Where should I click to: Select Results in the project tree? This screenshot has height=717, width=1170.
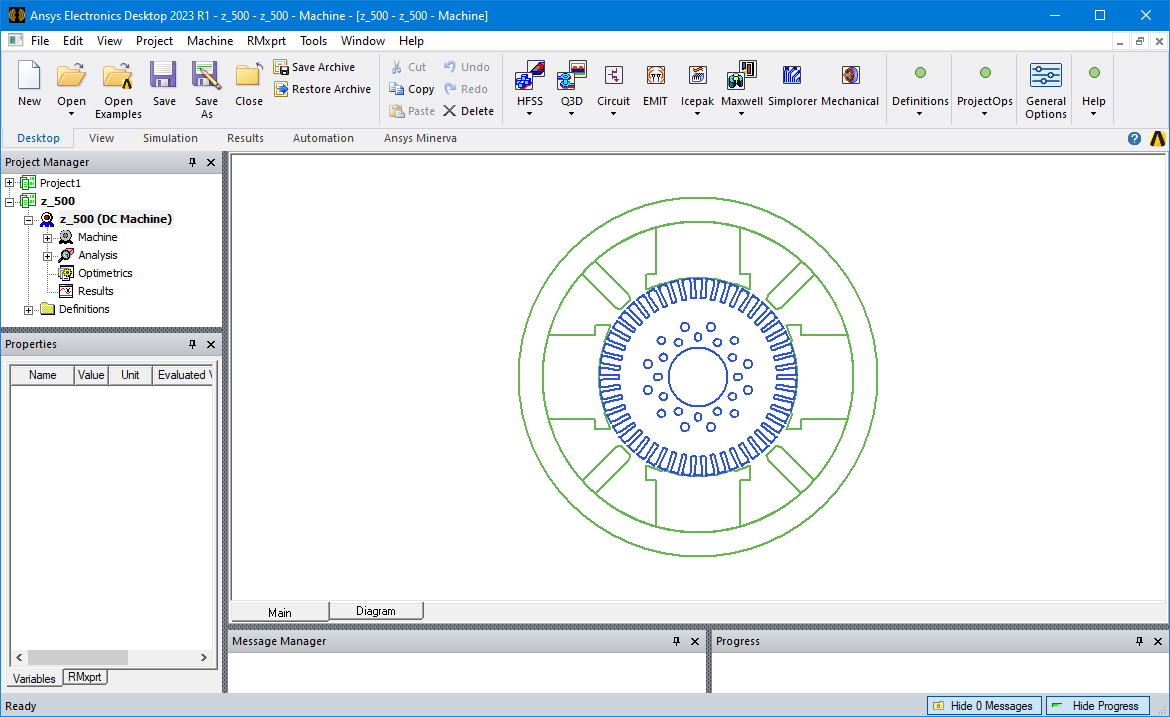(96, 291)
